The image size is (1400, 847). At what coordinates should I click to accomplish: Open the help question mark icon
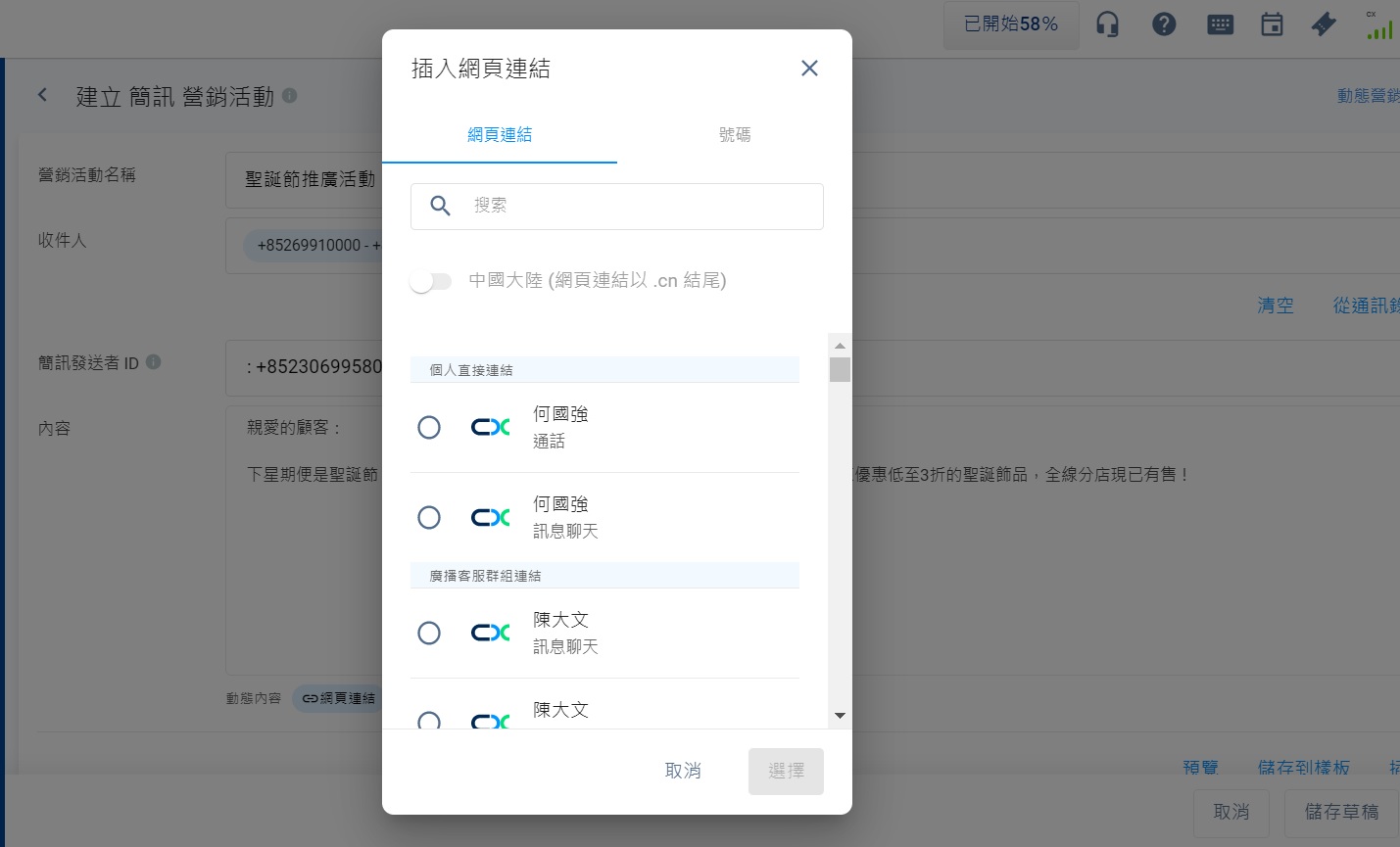tap(1164, 24)
